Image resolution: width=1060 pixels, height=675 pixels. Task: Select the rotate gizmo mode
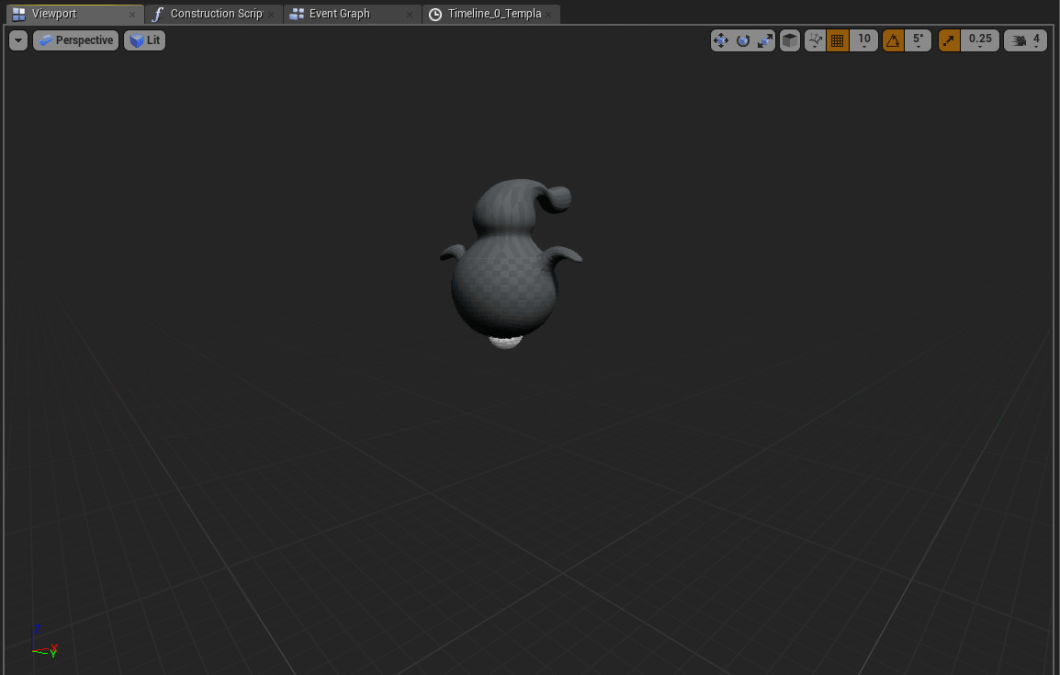coord(743,41)
